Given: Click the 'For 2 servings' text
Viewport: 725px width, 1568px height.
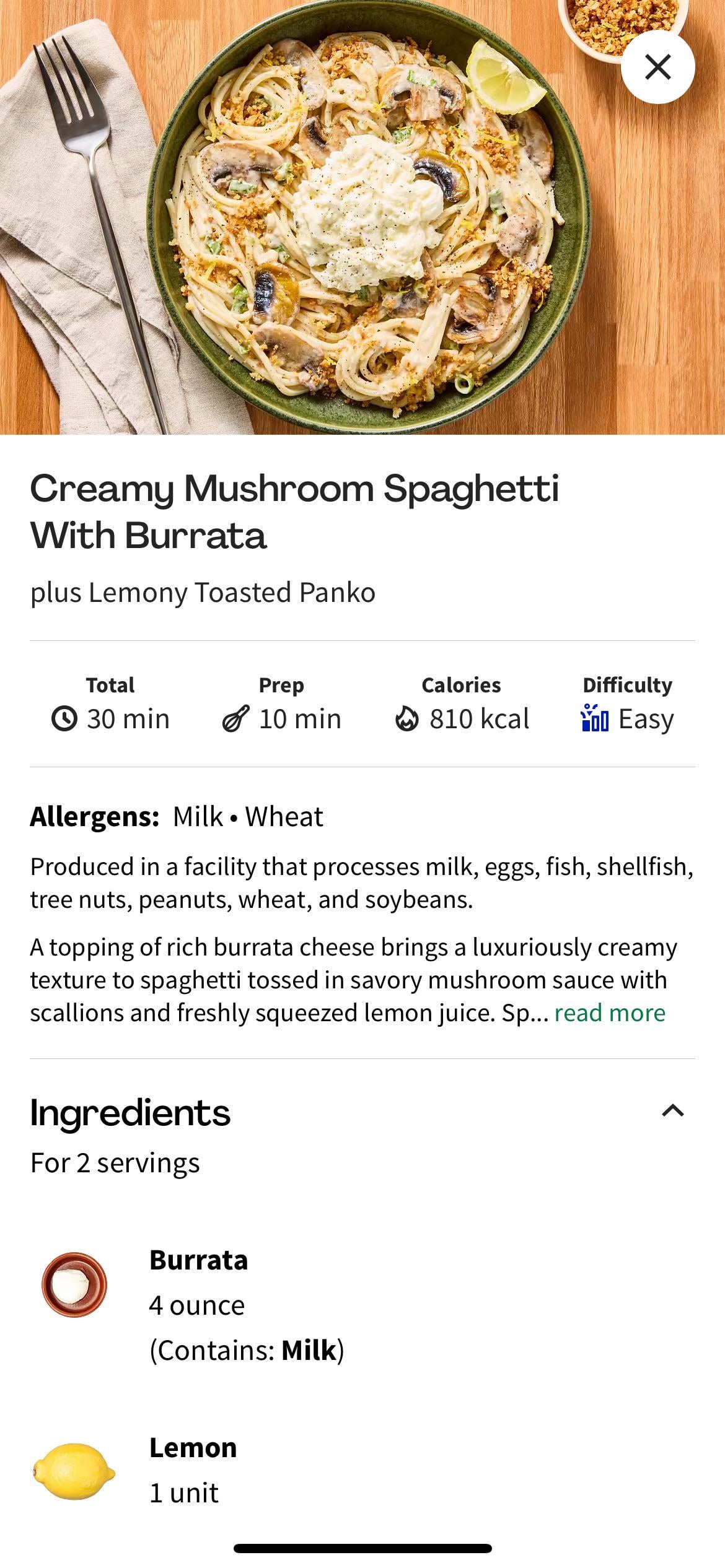Looking at the screenshot, I should tap(115, 1163).
